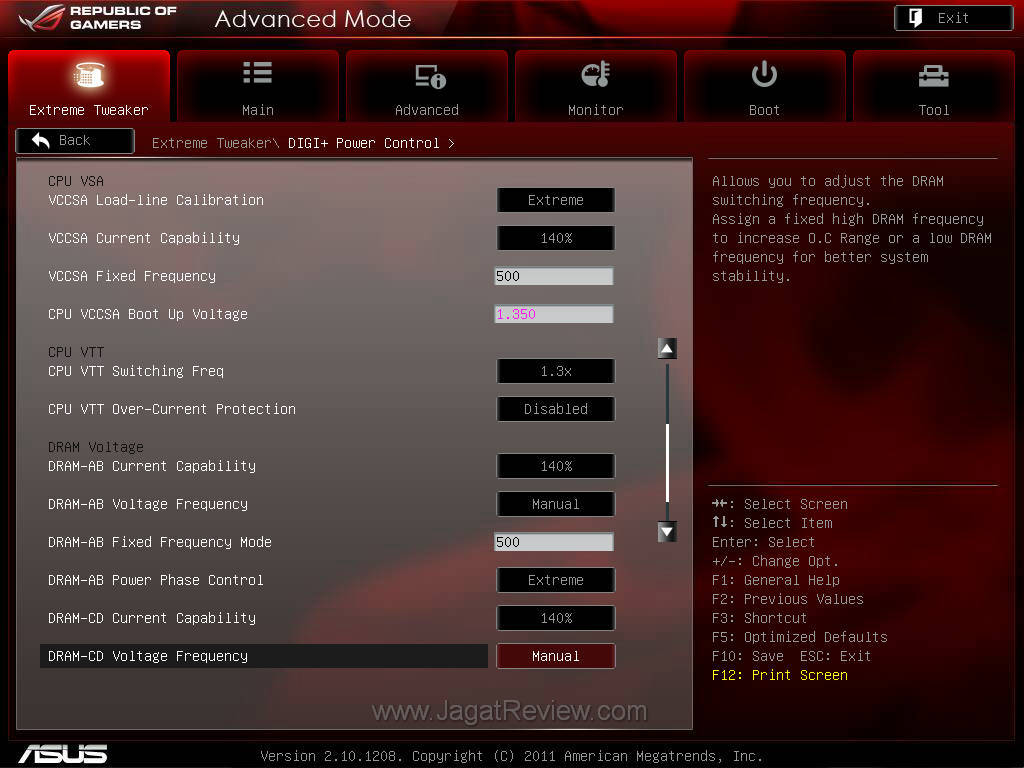Open DRAM-AB Voltage Frequency Manual dropdown
1024x768 pixels.
[556, 504]
